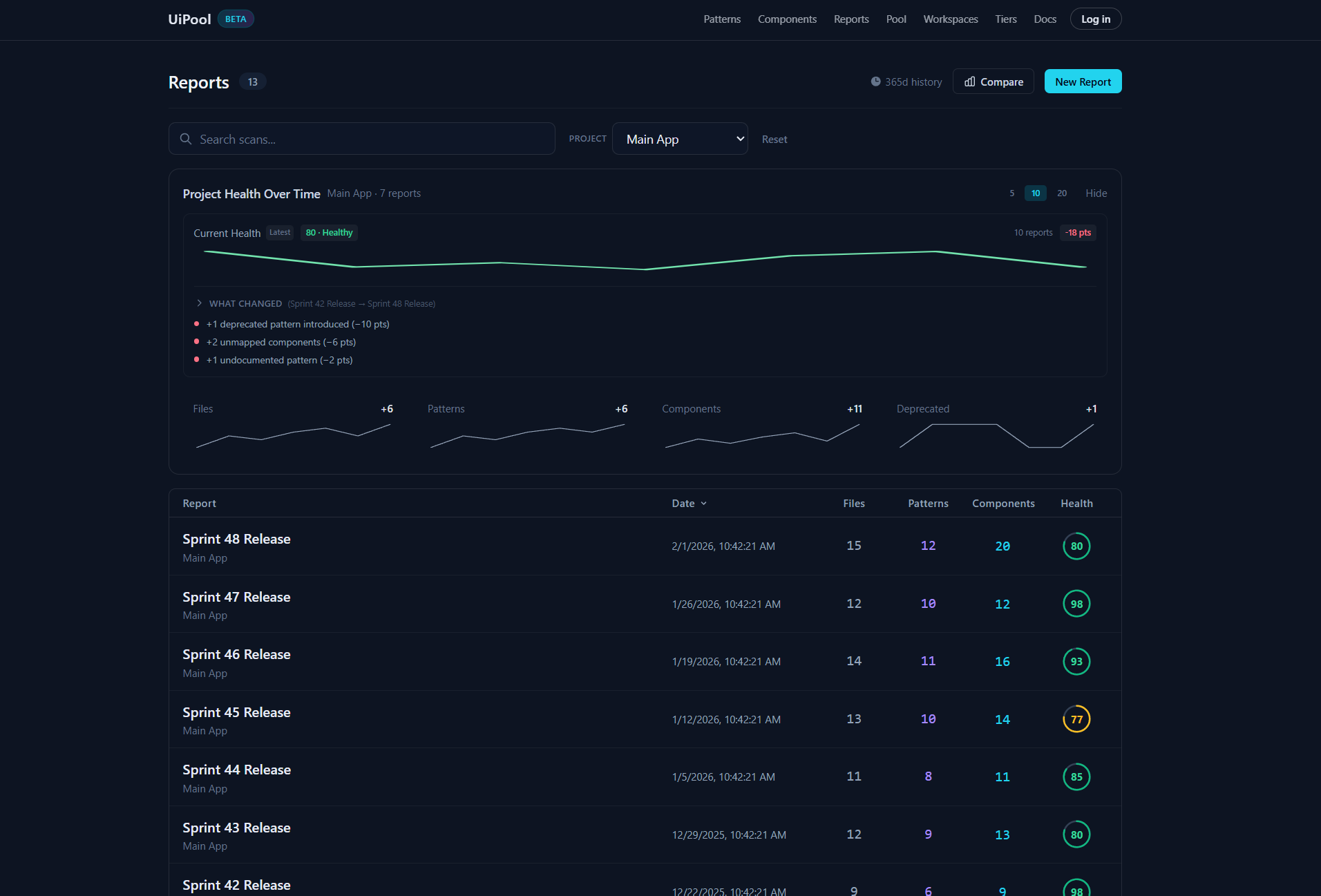The height and width of the screenshot is (896, 1321).
Task: Click Sprint 47 components count 12
Action: pyautogui.click(x=1002, y=604)
